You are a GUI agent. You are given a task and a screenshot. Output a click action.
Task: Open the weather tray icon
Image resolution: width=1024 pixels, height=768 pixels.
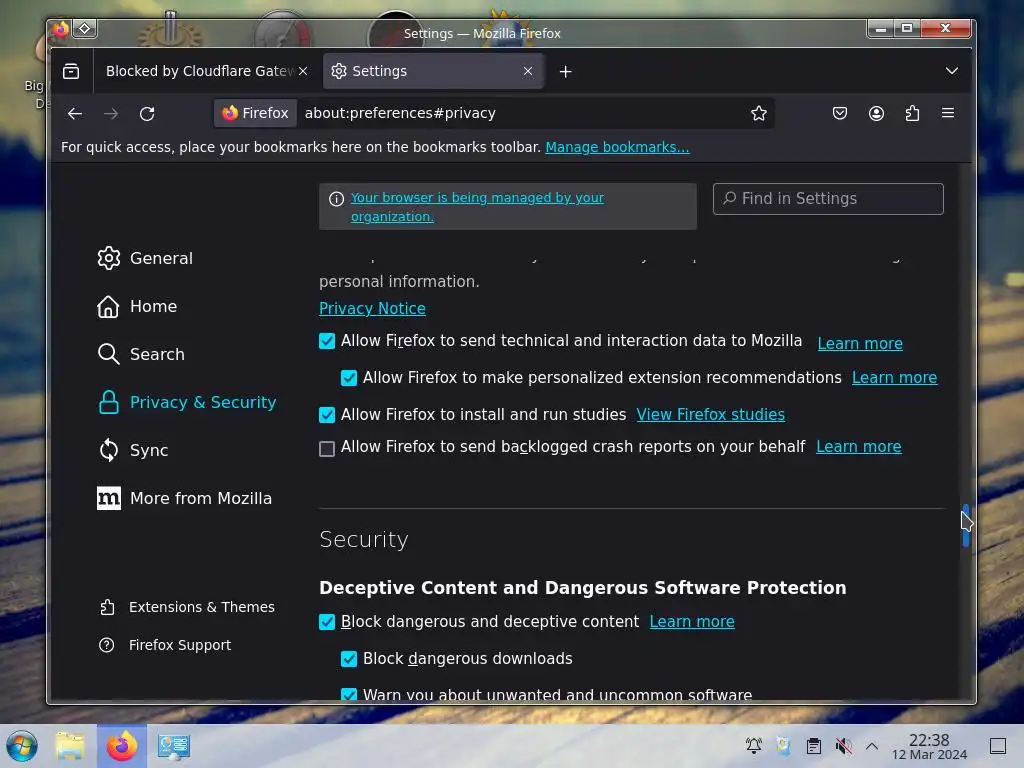783,746
